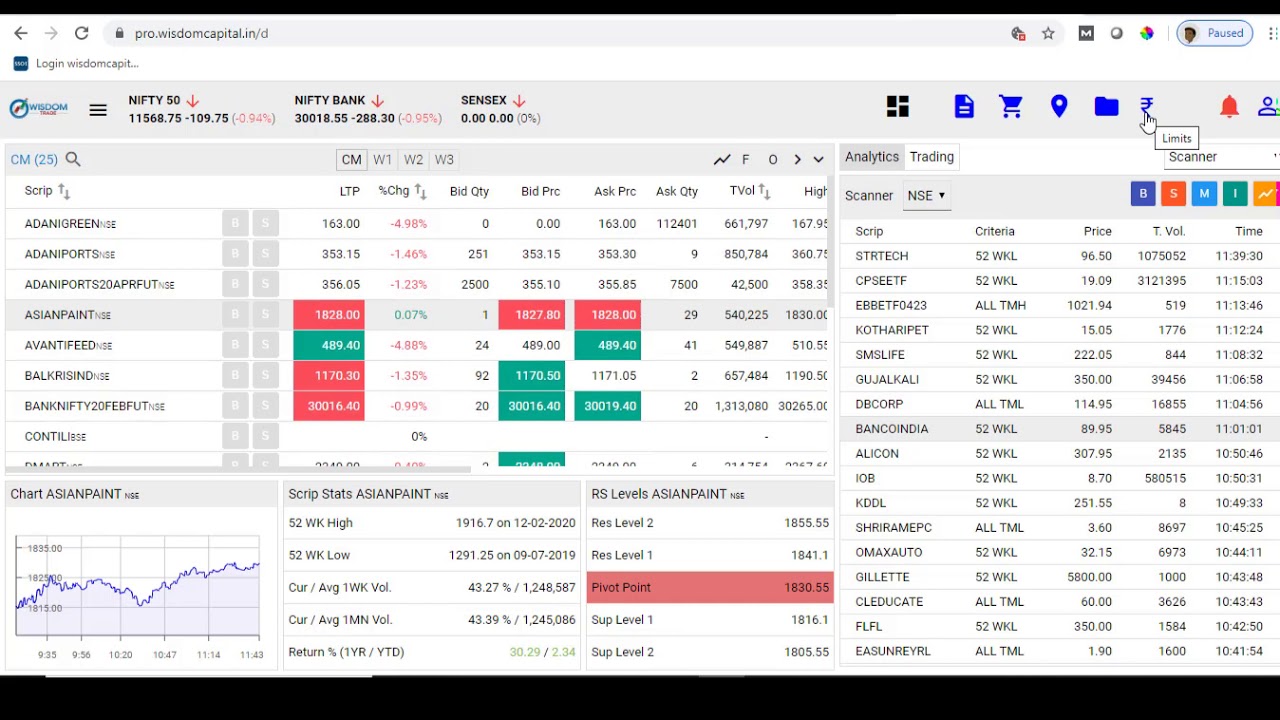Screen dimensions: 1280x720
Task: Open the Trading tab
Action: click(931, 157)
